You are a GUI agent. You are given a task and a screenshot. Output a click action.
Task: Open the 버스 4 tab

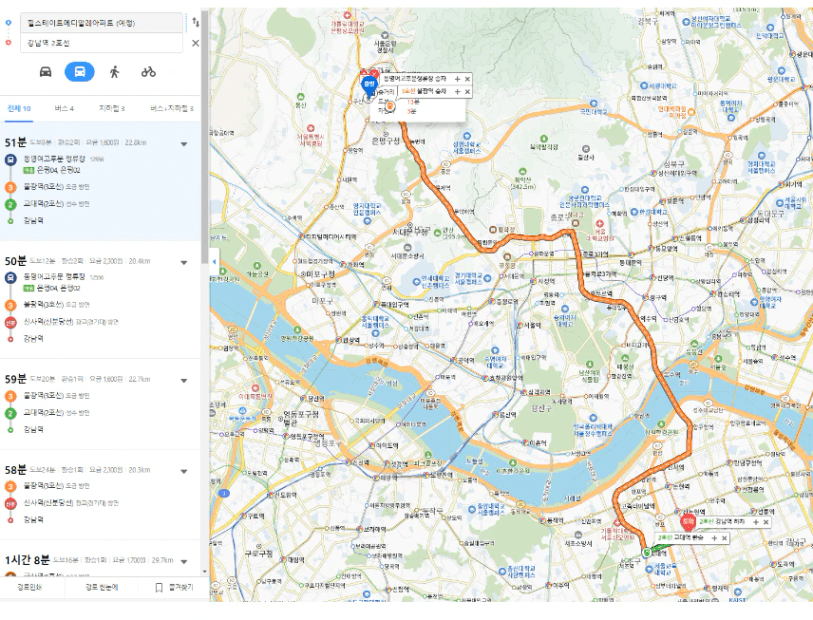tap(64, 108)
